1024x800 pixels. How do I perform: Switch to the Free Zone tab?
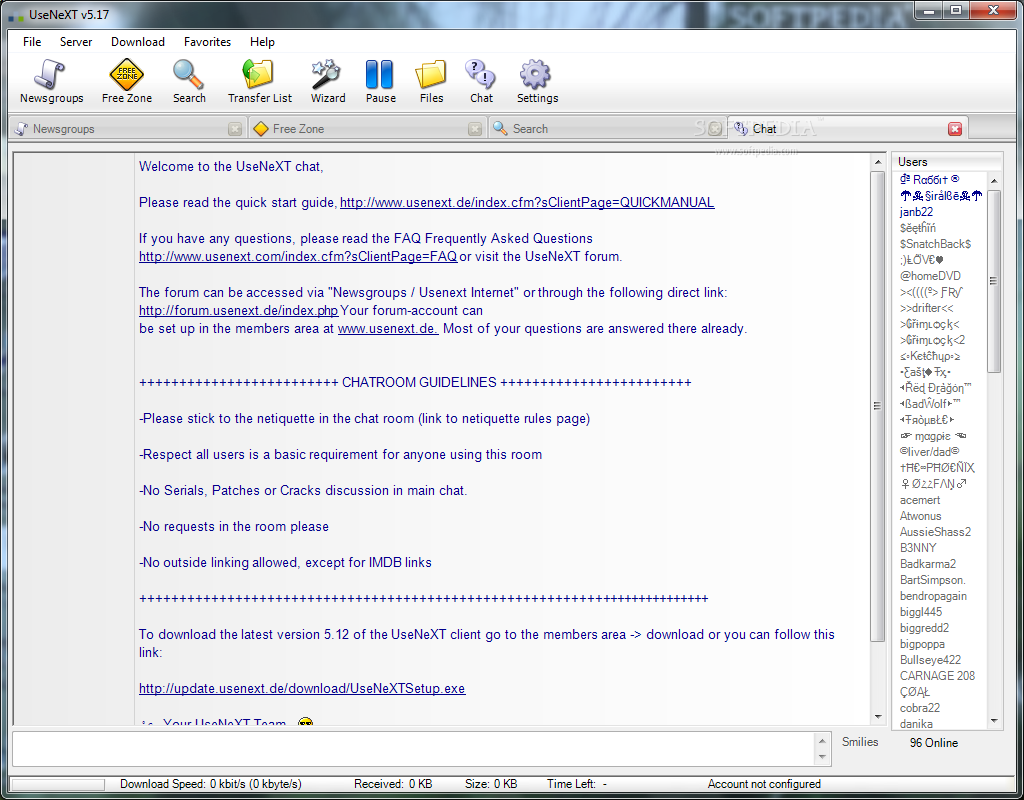pyautogui.click(x=368, y=129)
